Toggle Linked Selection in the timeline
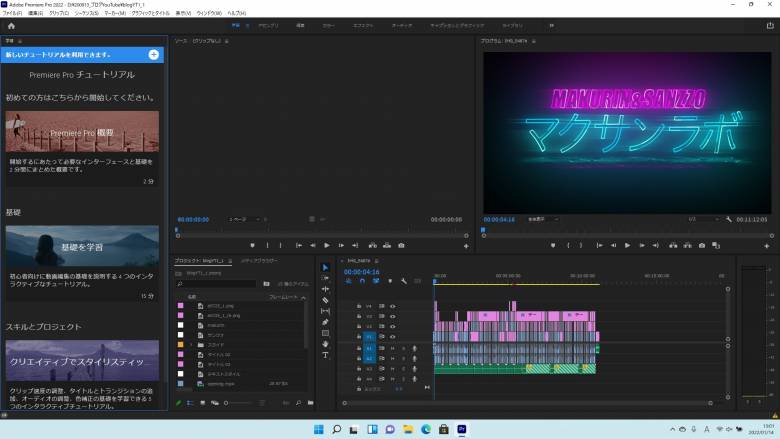 [376, 281]
